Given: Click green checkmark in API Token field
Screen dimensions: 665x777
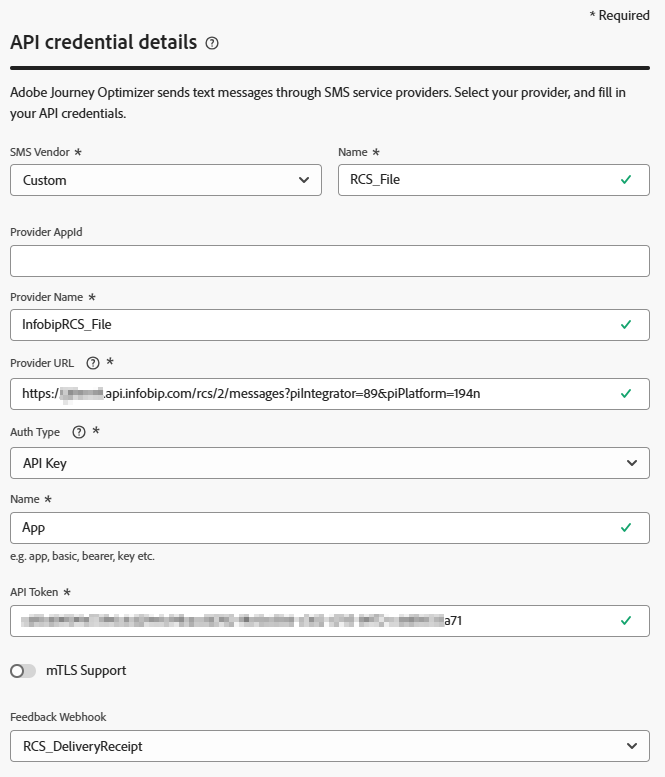Looking at the screenshot, I should [x=626, y=620].
